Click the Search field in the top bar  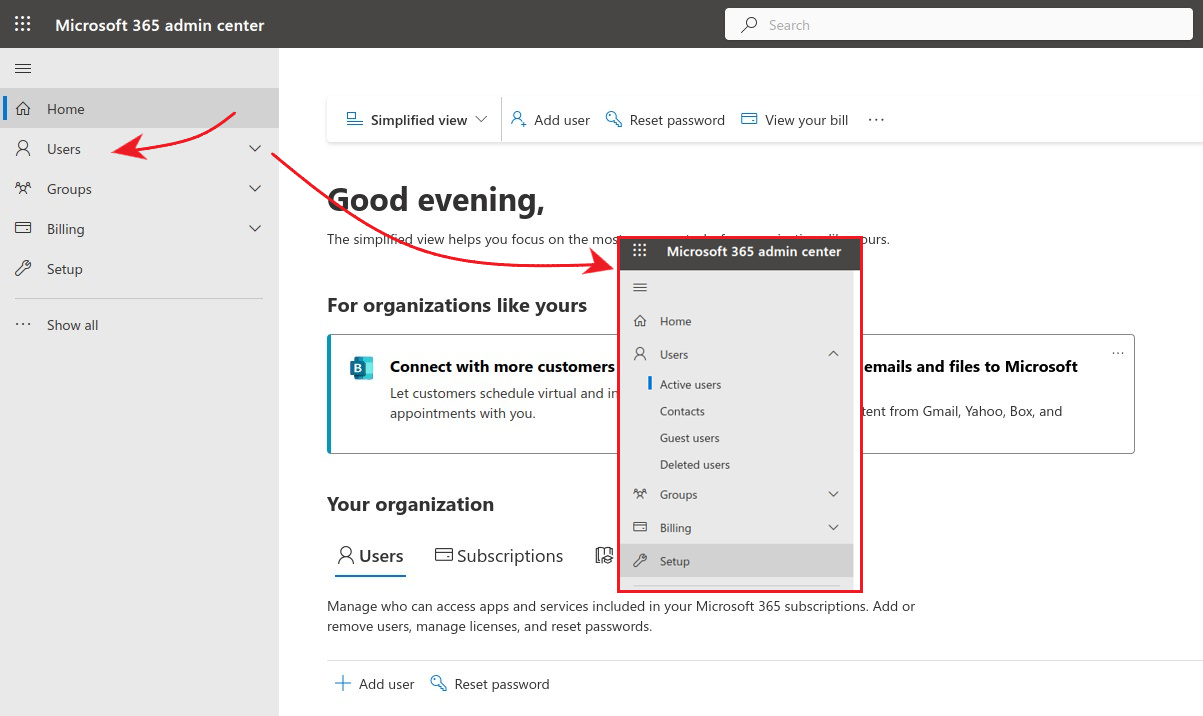pyautogui.click(x=958, y=25)
